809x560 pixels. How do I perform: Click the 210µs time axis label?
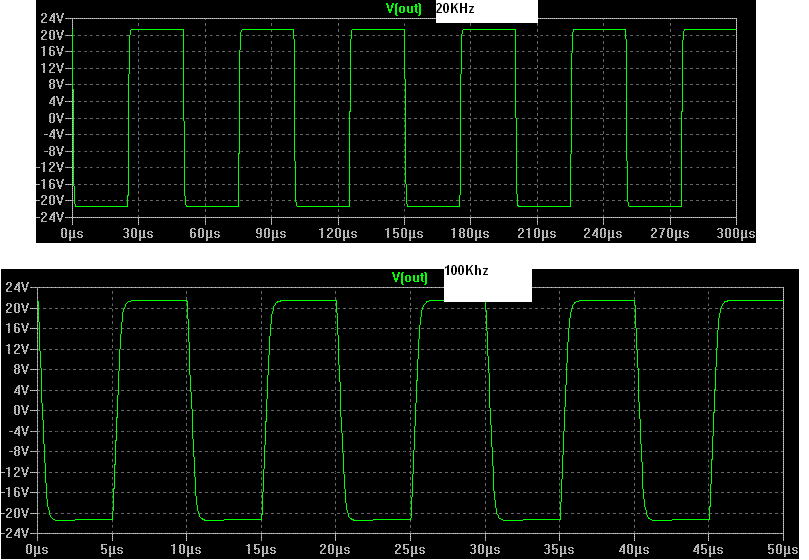coord(537,234)
